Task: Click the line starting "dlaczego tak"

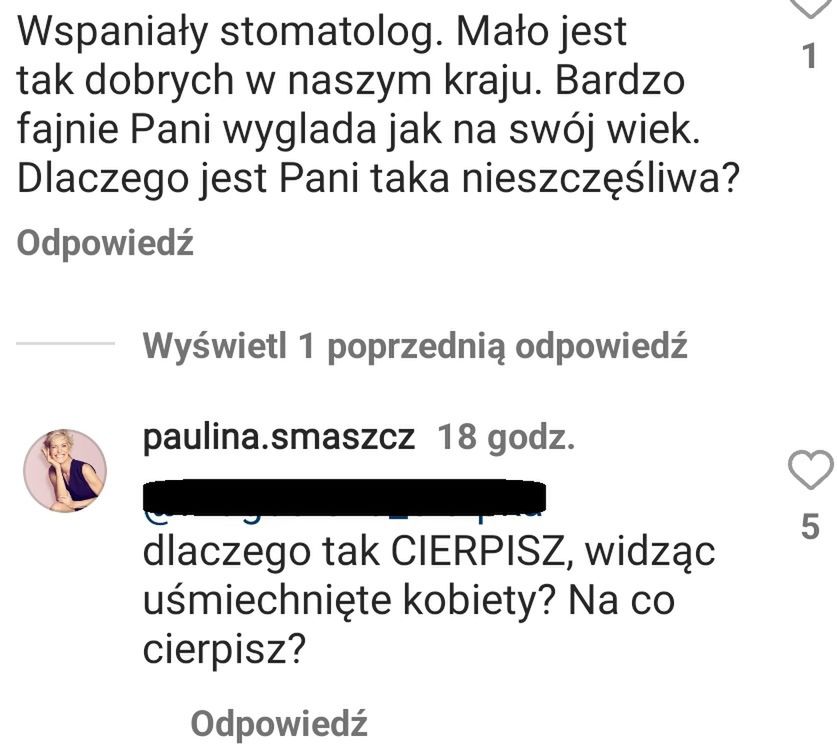Action: pos(429,552)
